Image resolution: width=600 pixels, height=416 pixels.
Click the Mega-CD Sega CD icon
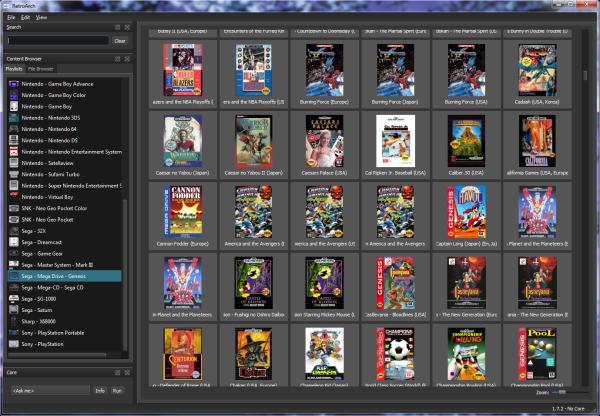[14, 287]
